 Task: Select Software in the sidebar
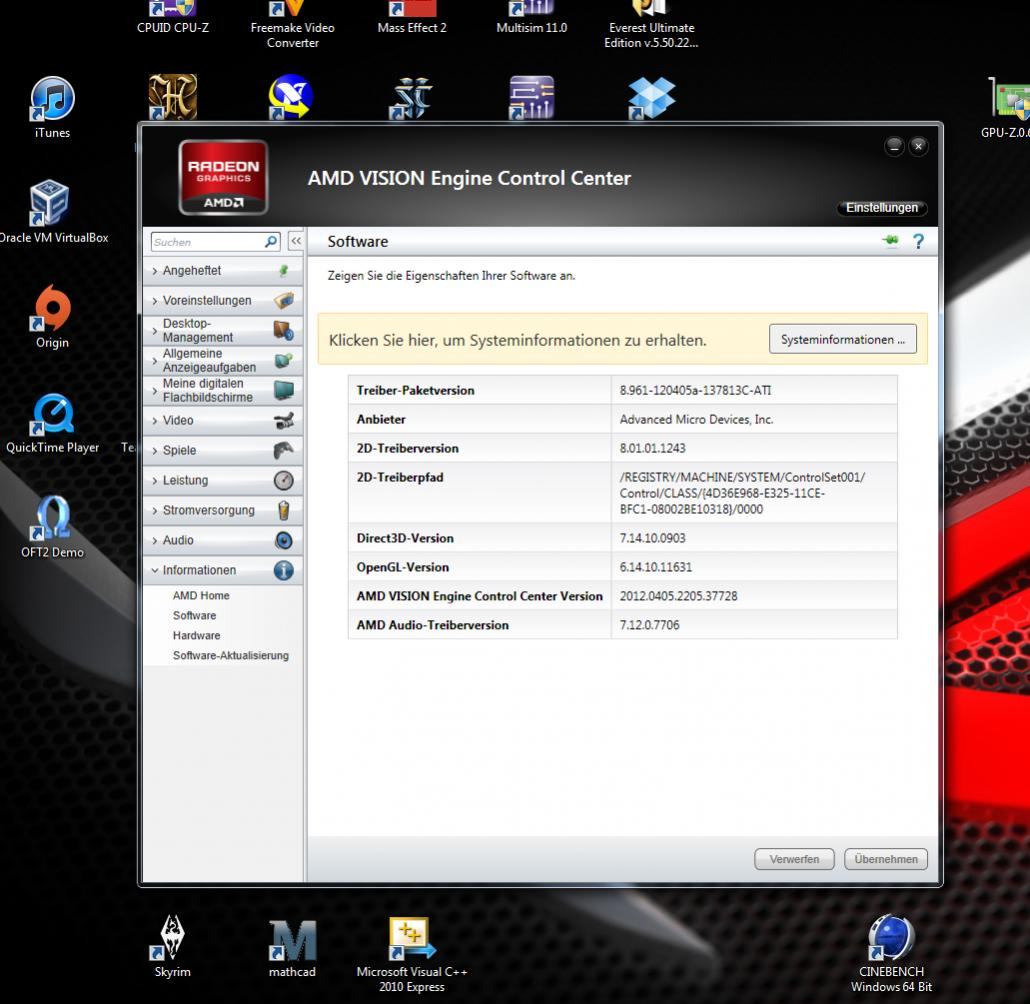194,616
